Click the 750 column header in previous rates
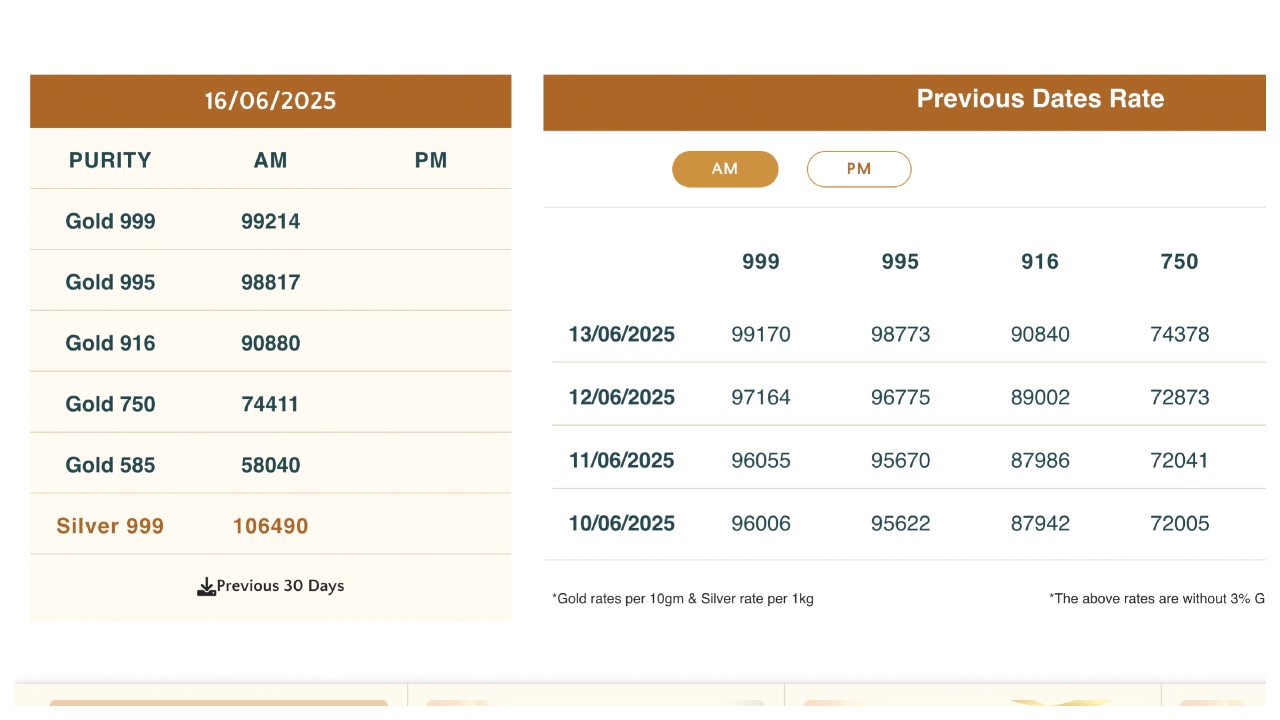 tap(1179, 262)
